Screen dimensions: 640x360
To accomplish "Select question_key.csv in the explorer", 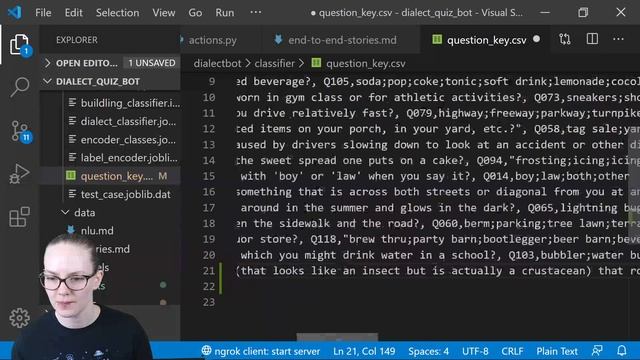I will [116, 176].
